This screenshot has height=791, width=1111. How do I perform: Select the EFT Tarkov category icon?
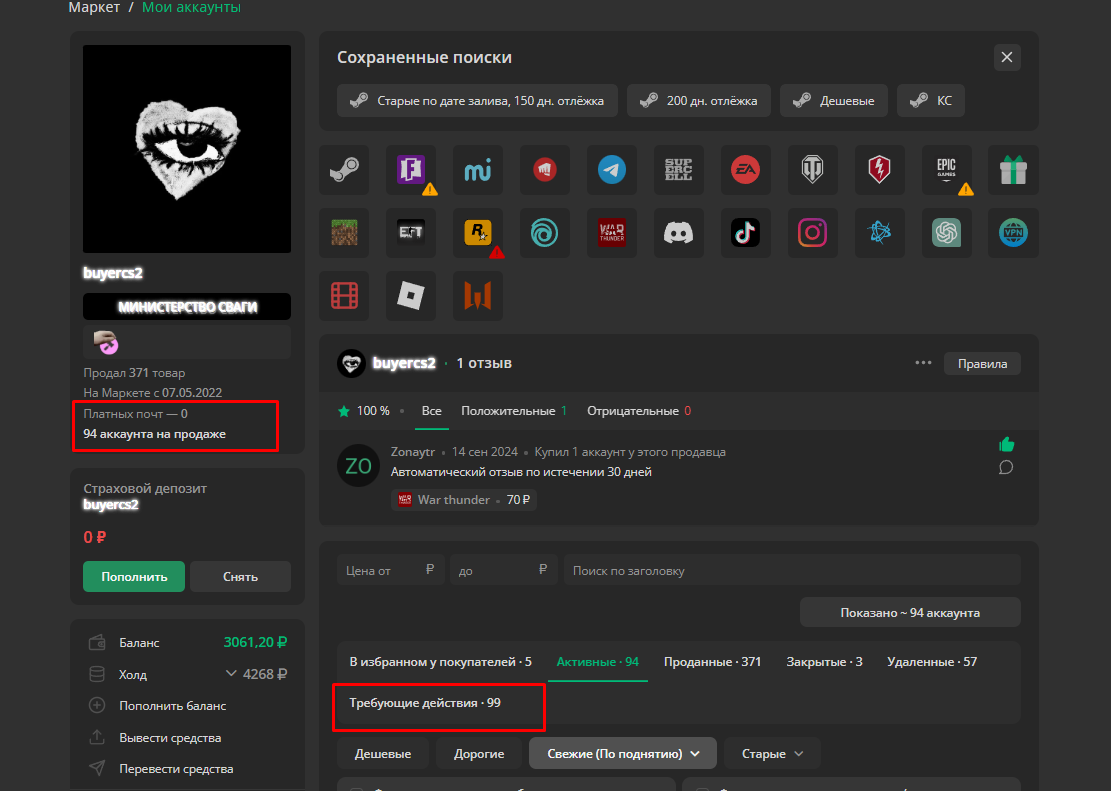[411, 232]
